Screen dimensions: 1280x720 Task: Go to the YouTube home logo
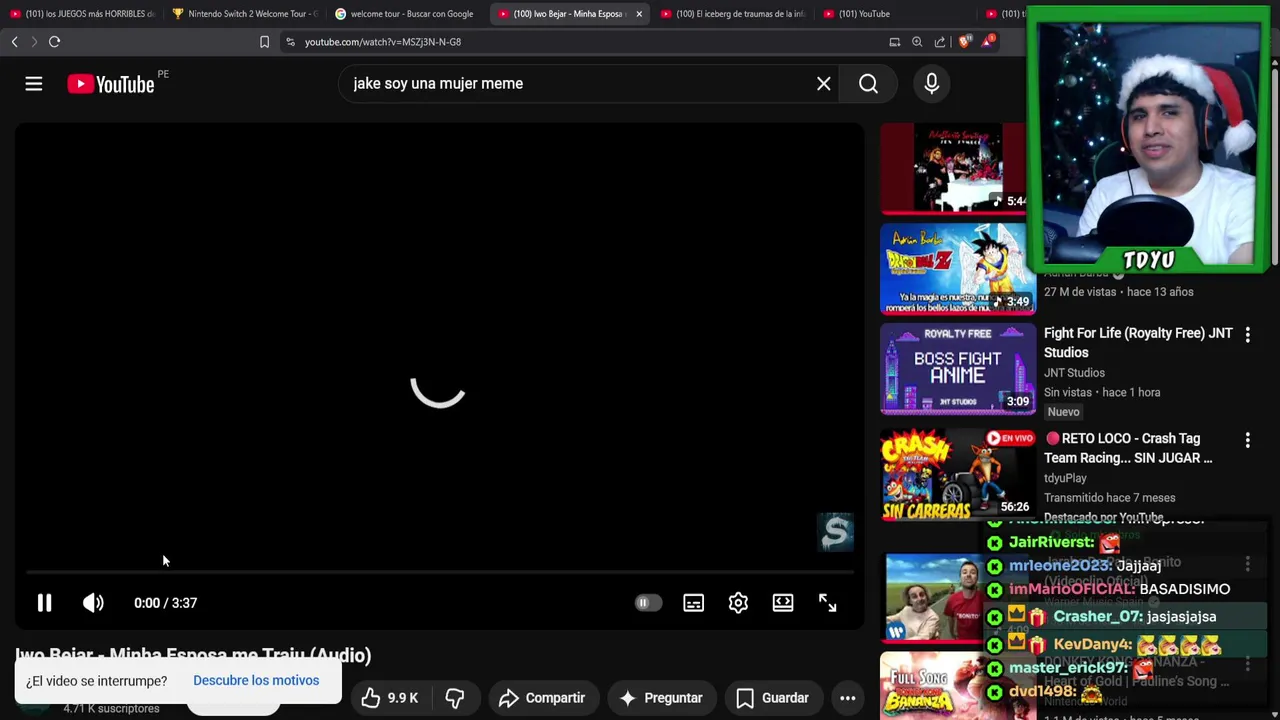click(x=111, y=84)
